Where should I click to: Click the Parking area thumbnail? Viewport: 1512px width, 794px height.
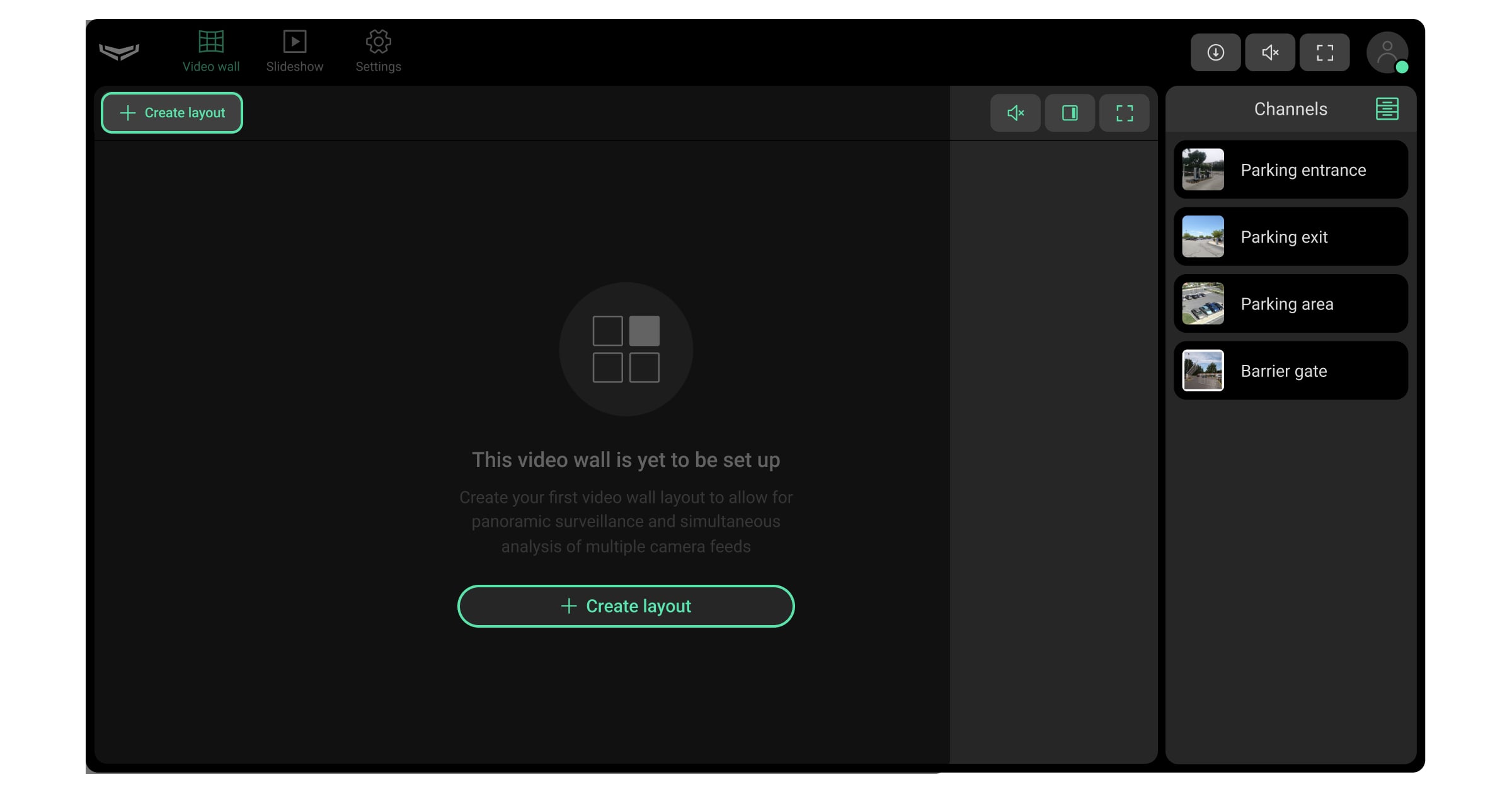tap(1203, 304)
